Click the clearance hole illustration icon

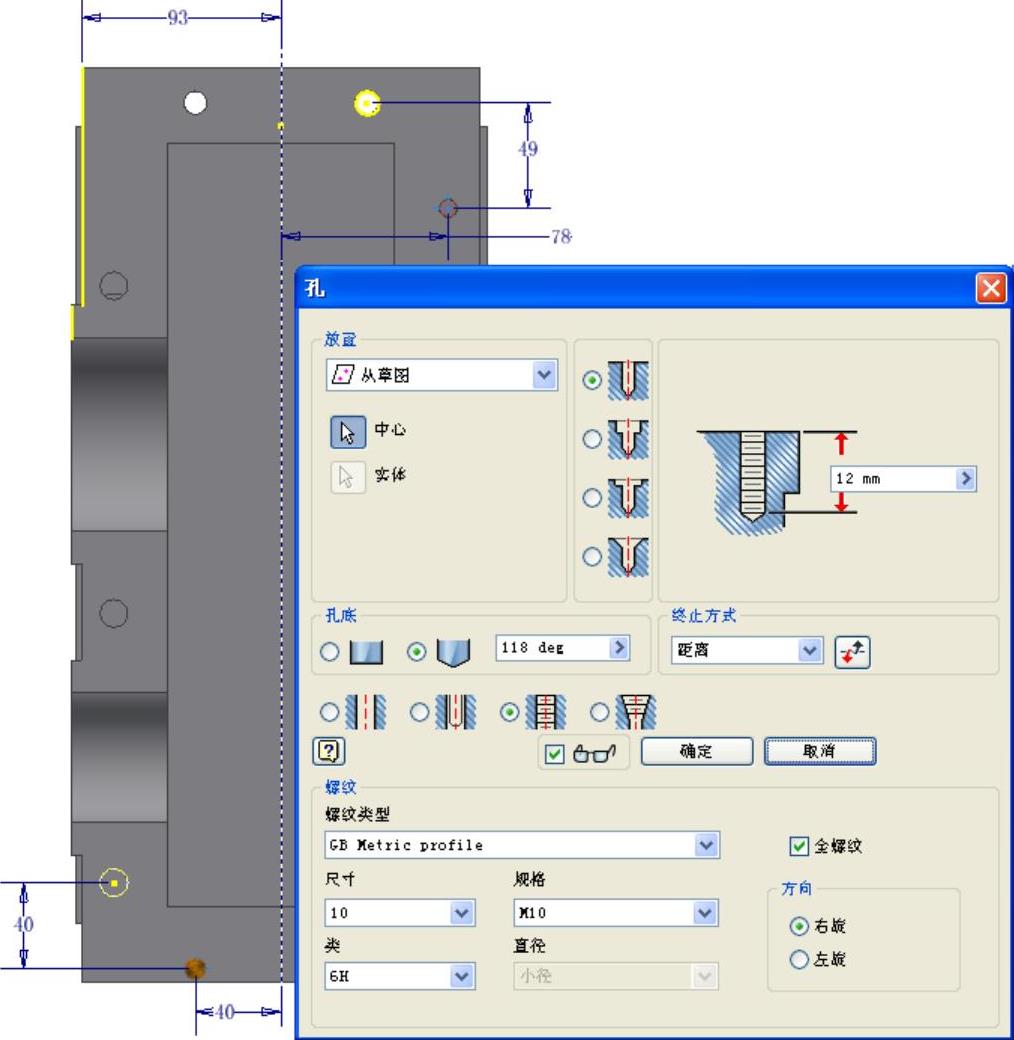click(x=455, y=712)
